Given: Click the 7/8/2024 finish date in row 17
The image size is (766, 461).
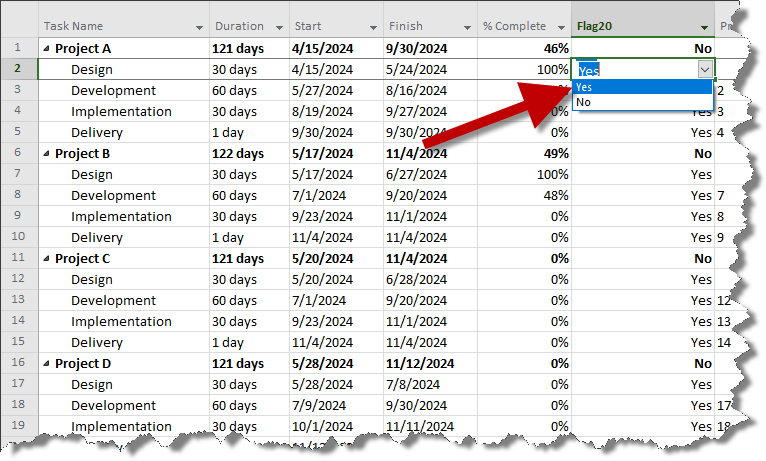Looking at the screenshot, I should 413,385.
